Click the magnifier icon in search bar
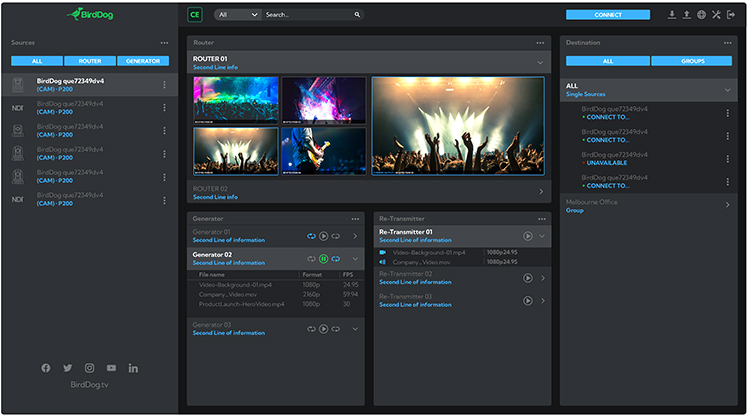The height and width of the screenshot is (417, 750). point(357,15)
